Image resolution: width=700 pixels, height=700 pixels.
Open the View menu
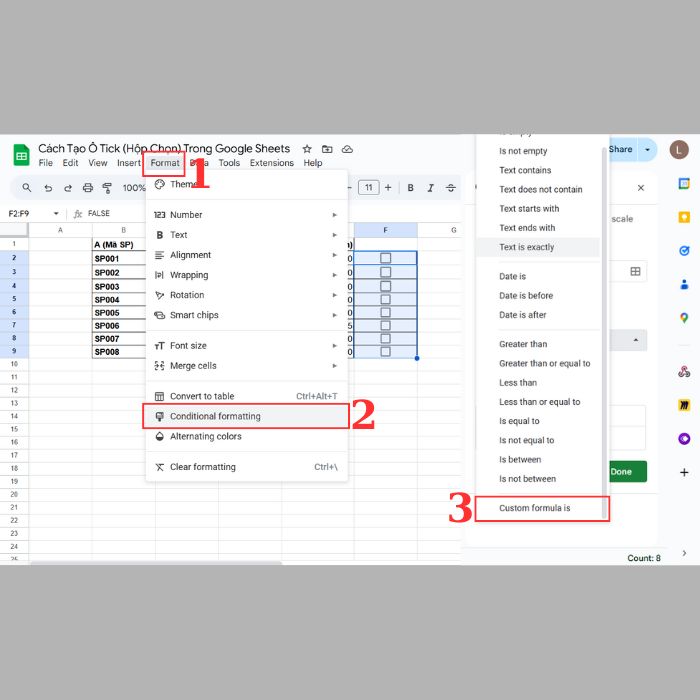(x=98, y=163)
